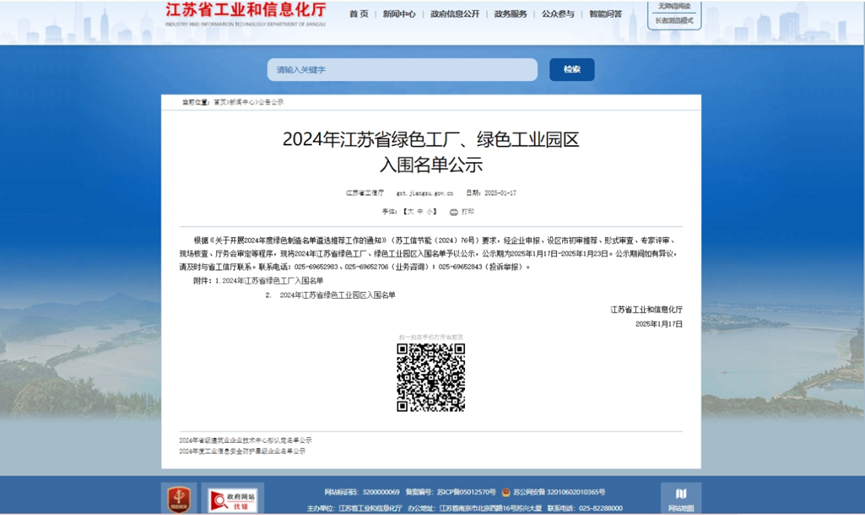Open the 公众参与 navigation item

[x=558, y=14]
